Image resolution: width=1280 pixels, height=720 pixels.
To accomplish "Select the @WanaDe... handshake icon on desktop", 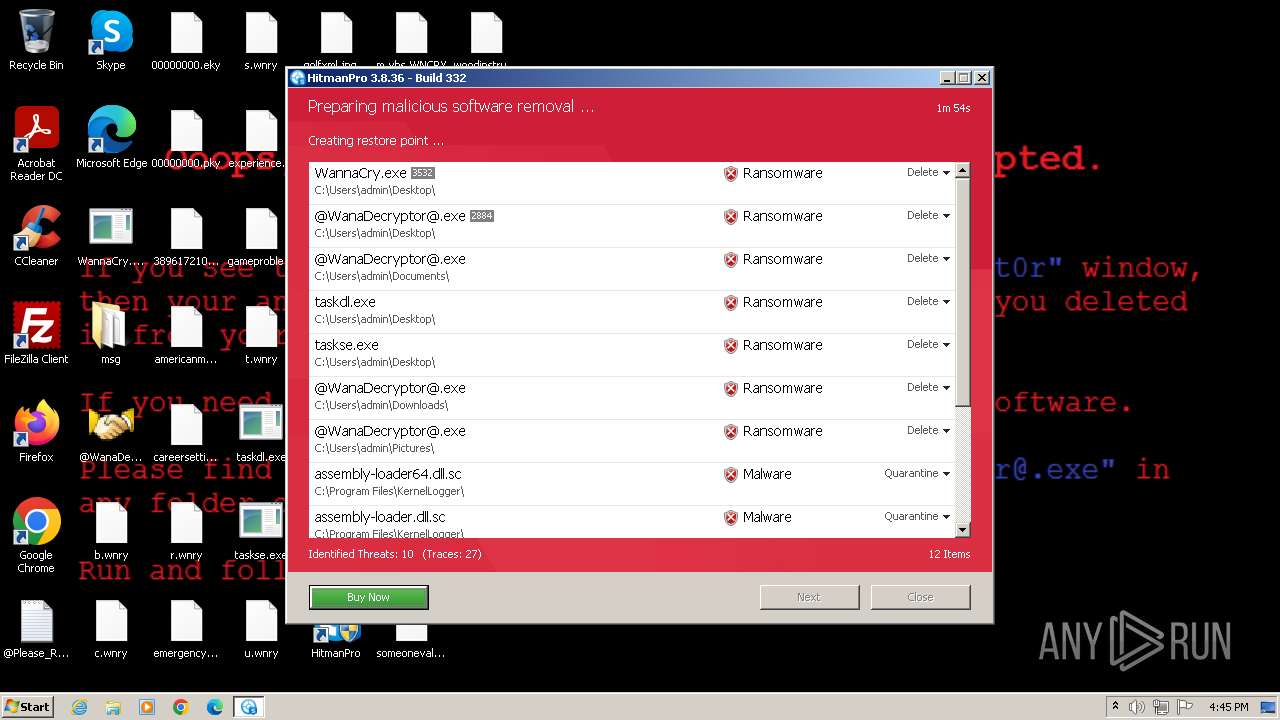I will tap(111, 432).
